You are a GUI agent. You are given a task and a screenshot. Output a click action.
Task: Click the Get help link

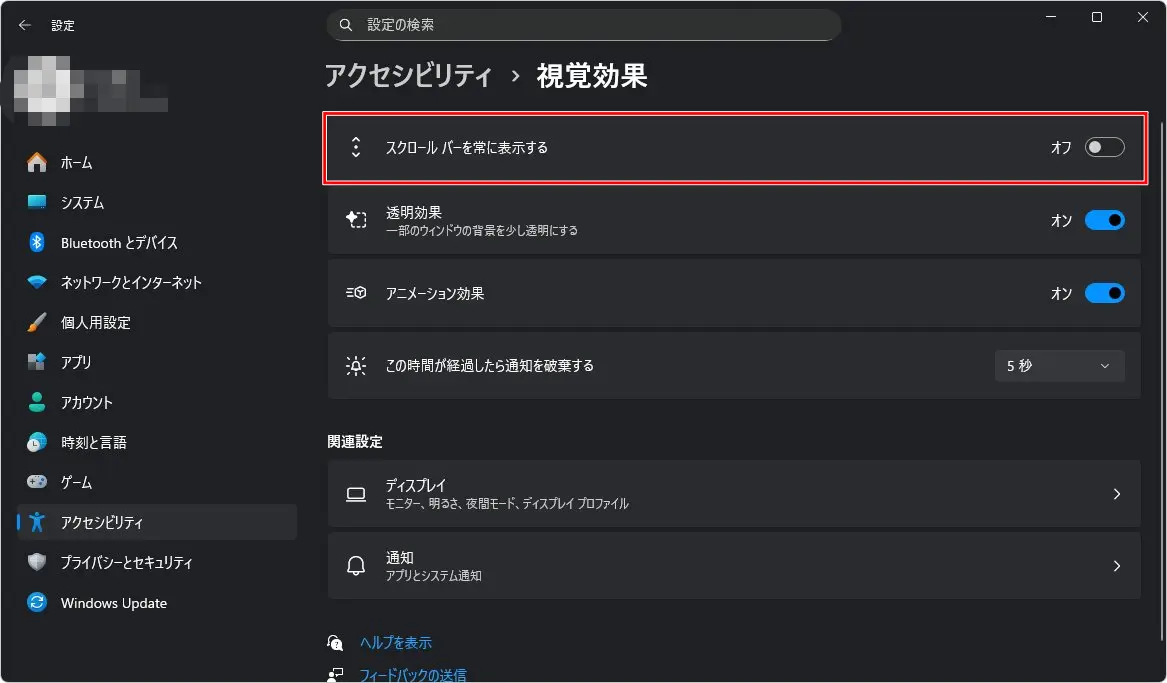coord(396,643)
